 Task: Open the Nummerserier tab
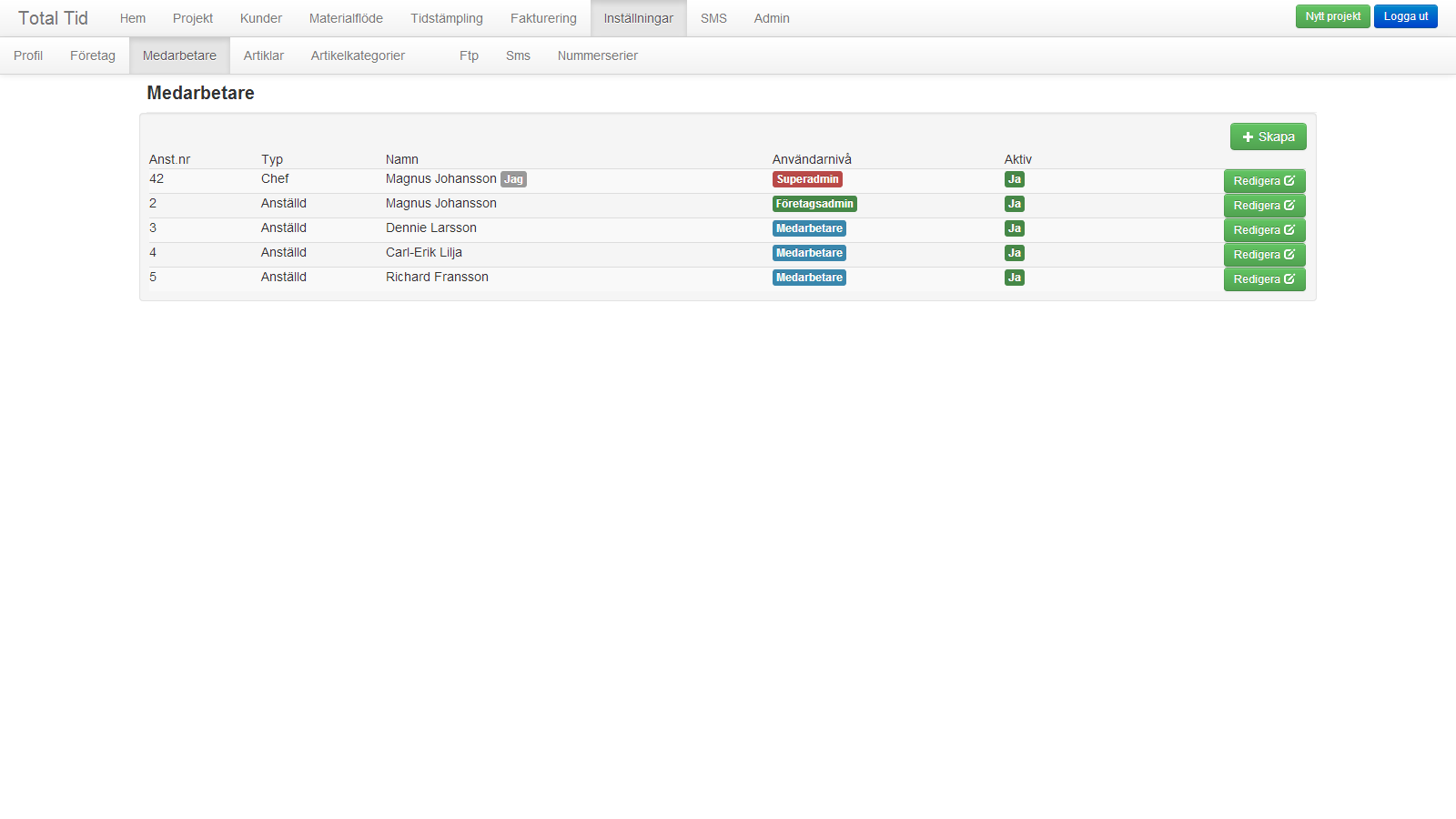597,56
